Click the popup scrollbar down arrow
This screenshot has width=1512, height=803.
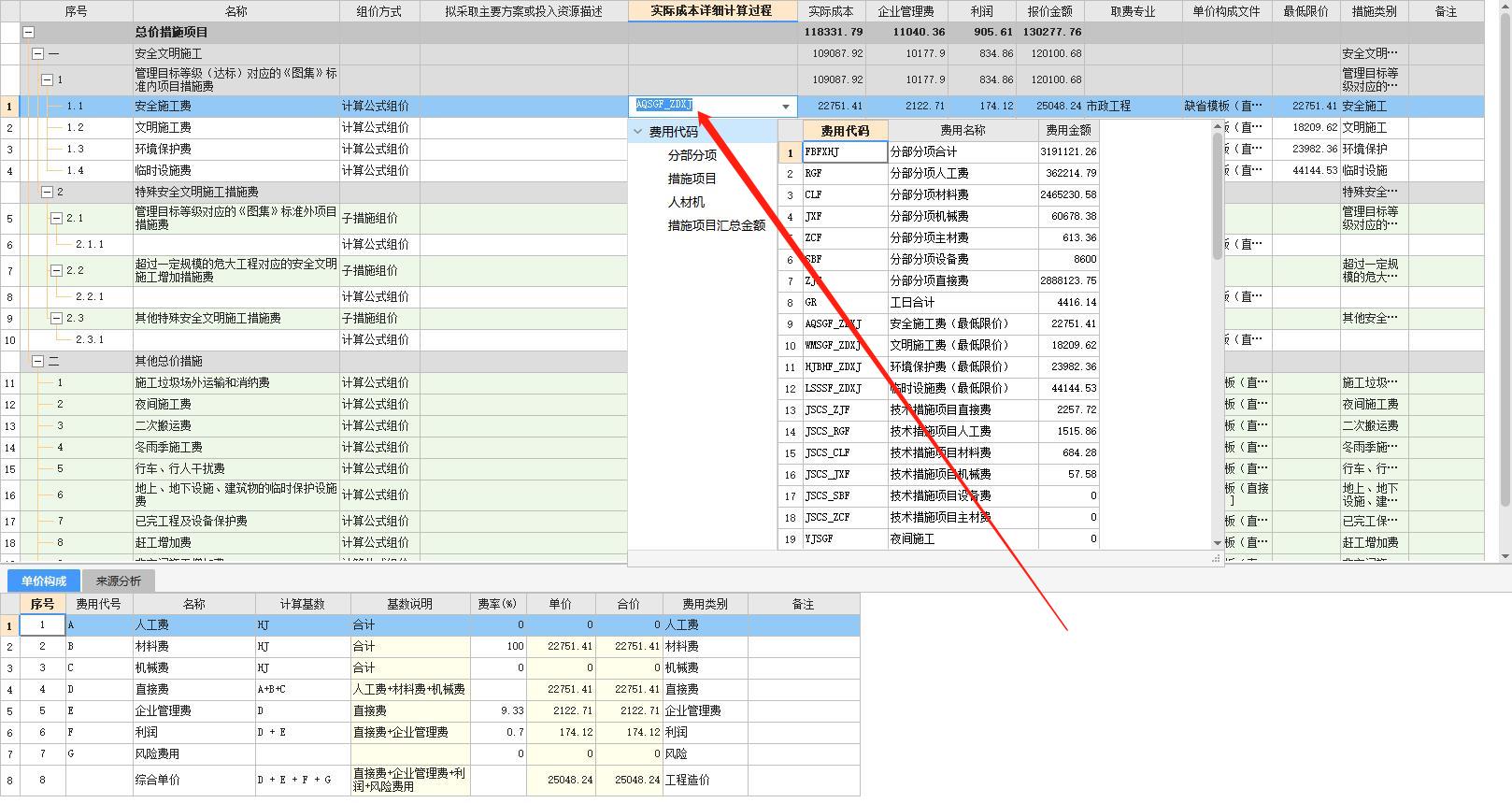(1218, 542)
